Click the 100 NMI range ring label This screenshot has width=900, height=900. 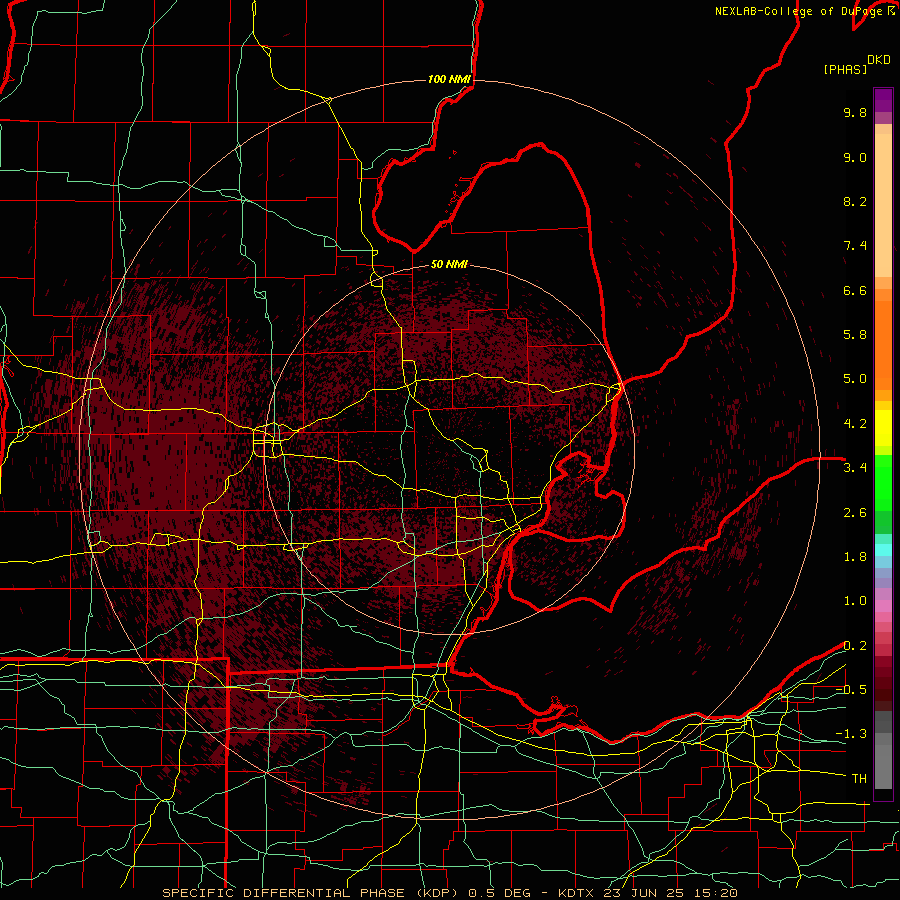click(x=449, y=79)
